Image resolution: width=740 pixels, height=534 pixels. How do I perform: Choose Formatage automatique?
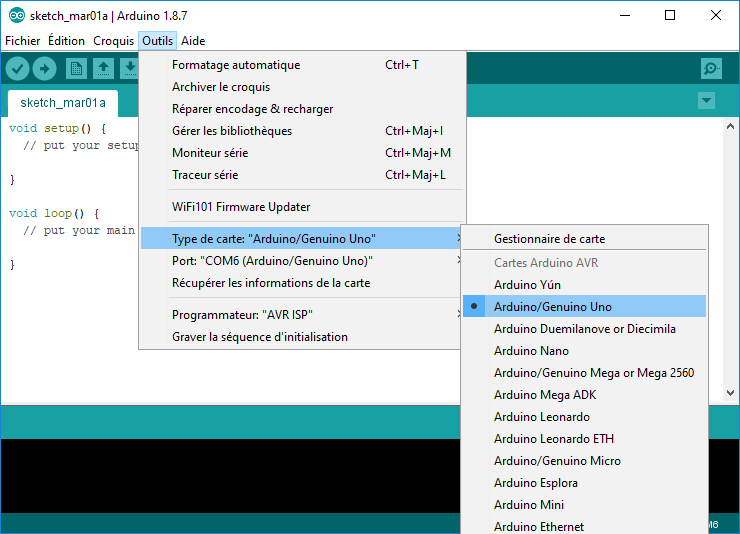[x=303, y=65]
